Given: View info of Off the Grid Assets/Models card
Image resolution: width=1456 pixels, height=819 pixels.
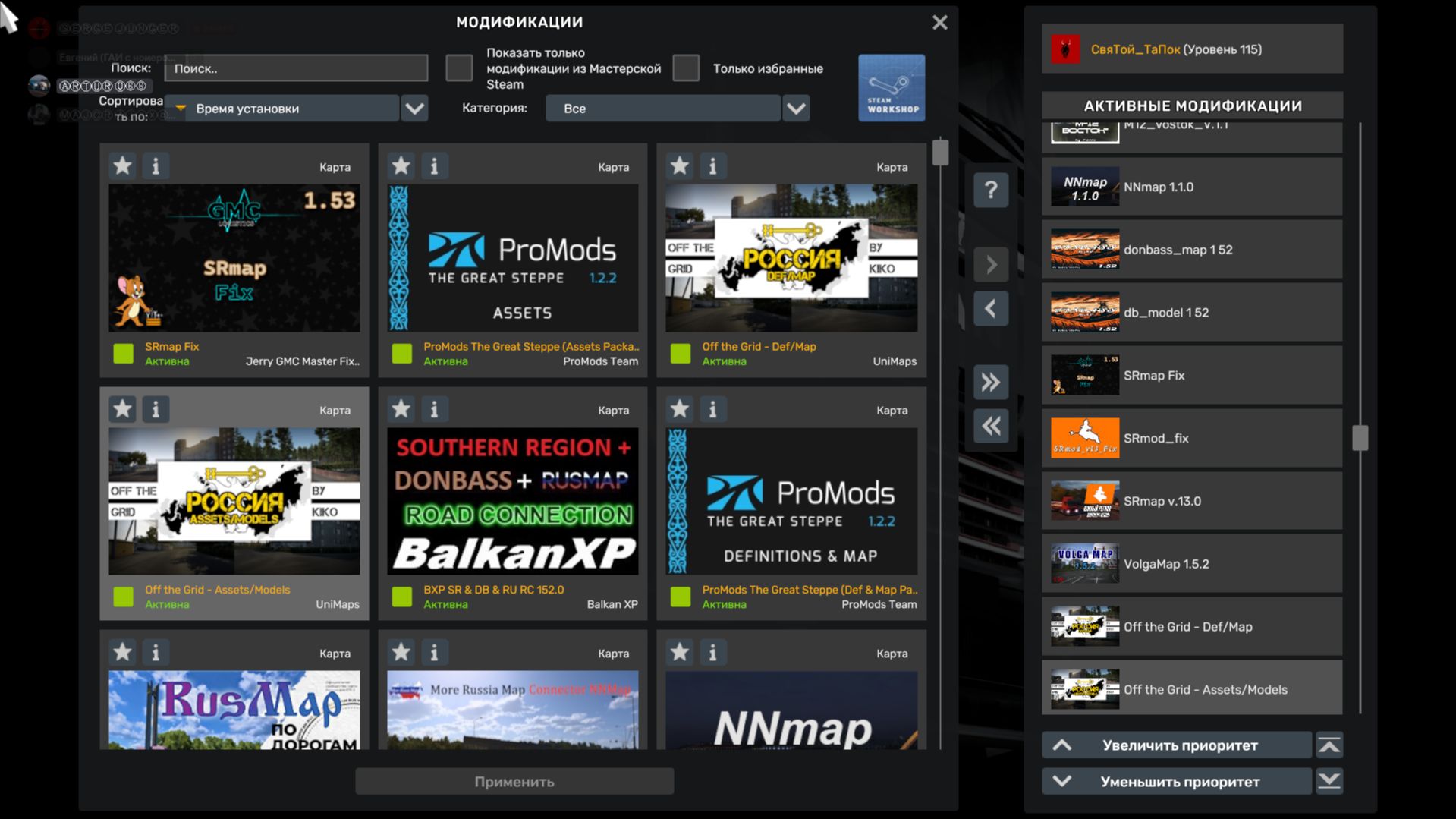Looking at the screenshot, I should [x=156, y=409].
